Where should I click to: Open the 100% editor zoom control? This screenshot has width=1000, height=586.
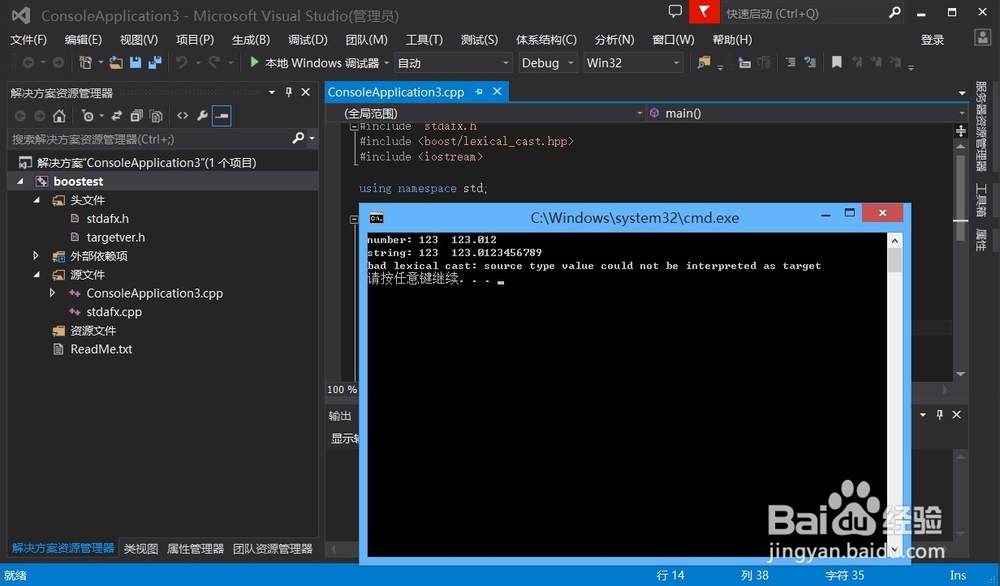tap(341, 390)
